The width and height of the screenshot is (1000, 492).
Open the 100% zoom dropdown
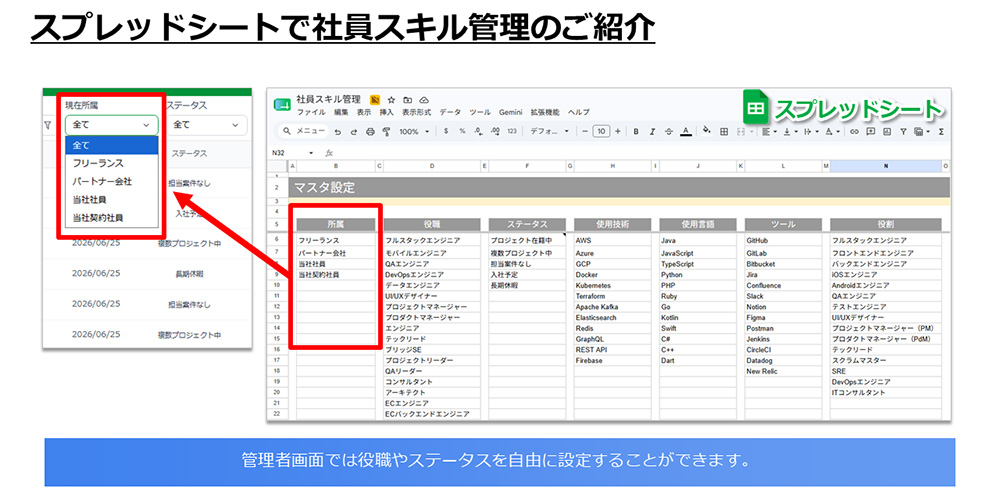(x=414, y=131)
